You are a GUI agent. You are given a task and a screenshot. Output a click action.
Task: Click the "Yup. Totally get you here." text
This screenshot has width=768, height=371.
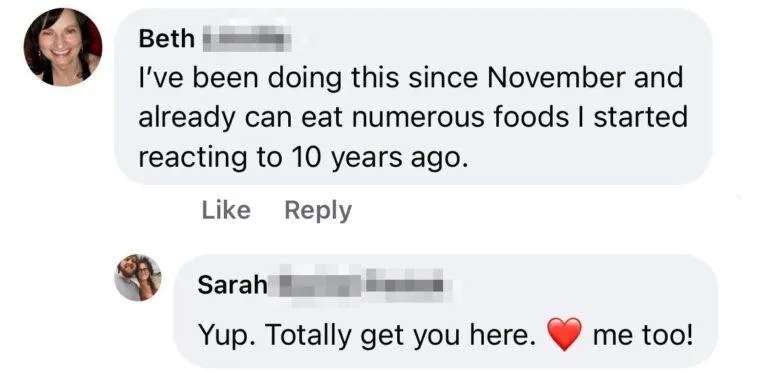367,336
